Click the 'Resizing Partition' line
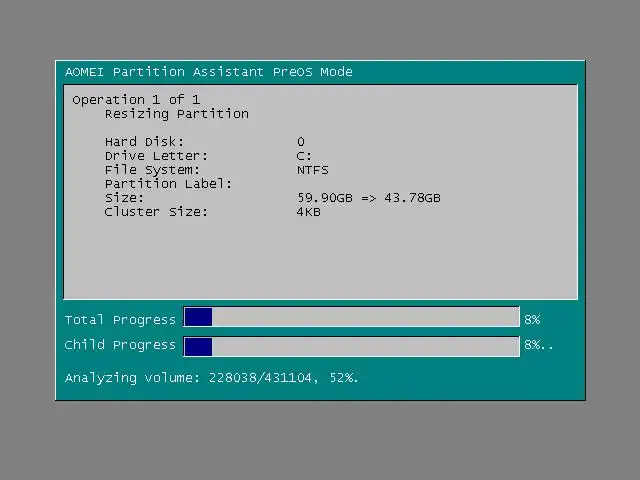Image resolution: width=640 pixels, height=480 pixels. pos(177,114)
